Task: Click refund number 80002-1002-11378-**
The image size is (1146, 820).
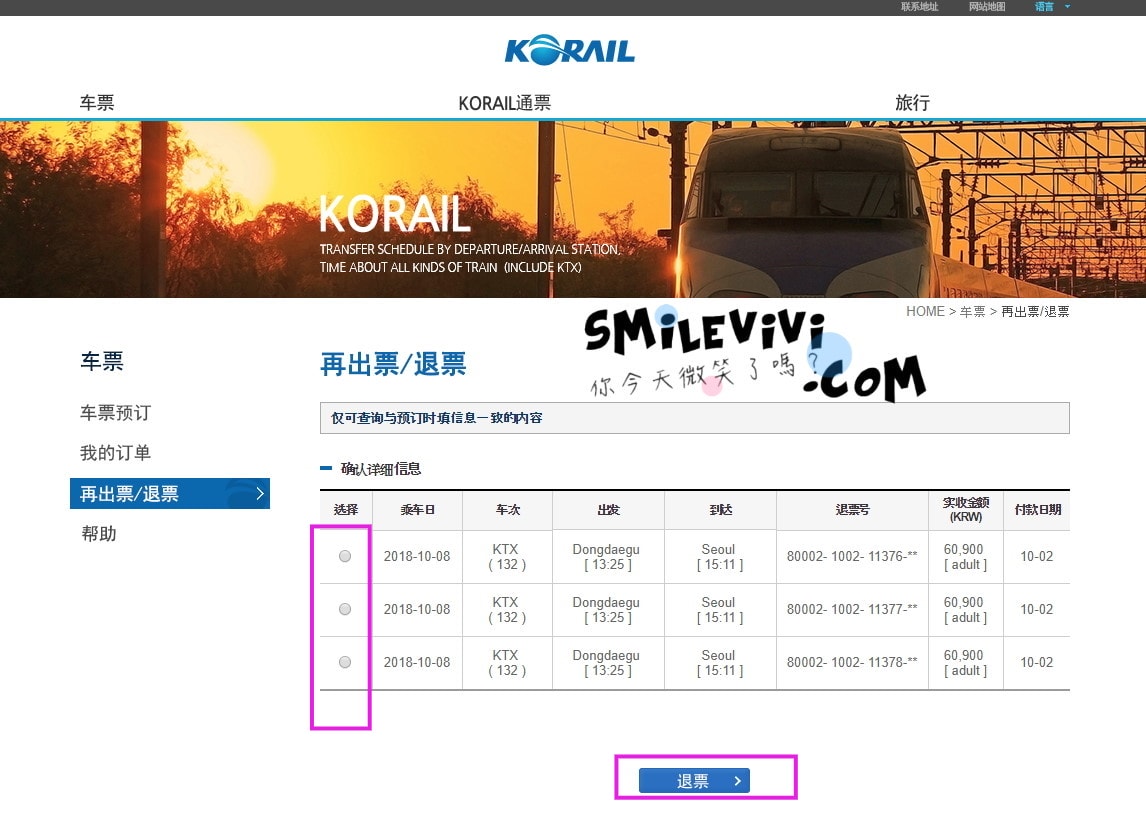Action: (x=852, y=662)
